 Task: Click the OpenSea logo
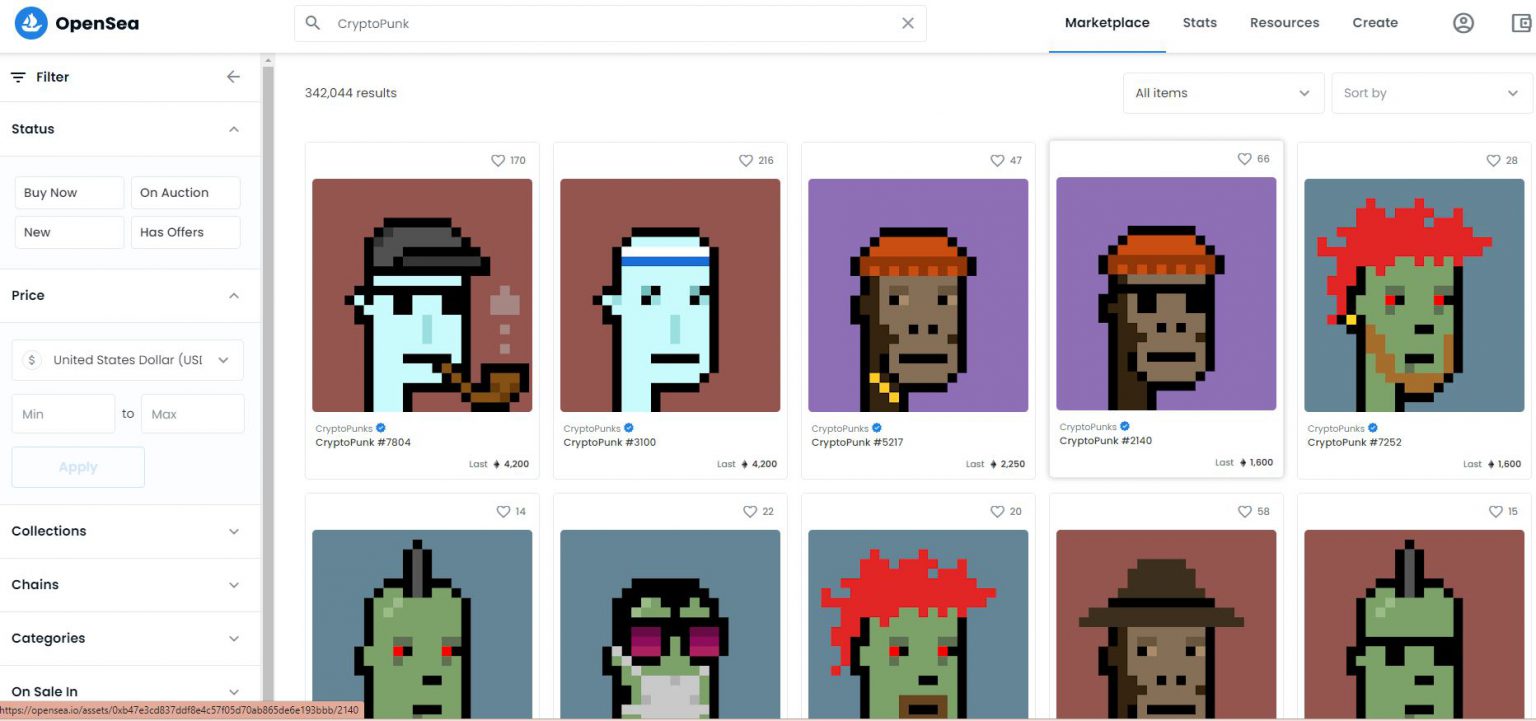(75, 22)
